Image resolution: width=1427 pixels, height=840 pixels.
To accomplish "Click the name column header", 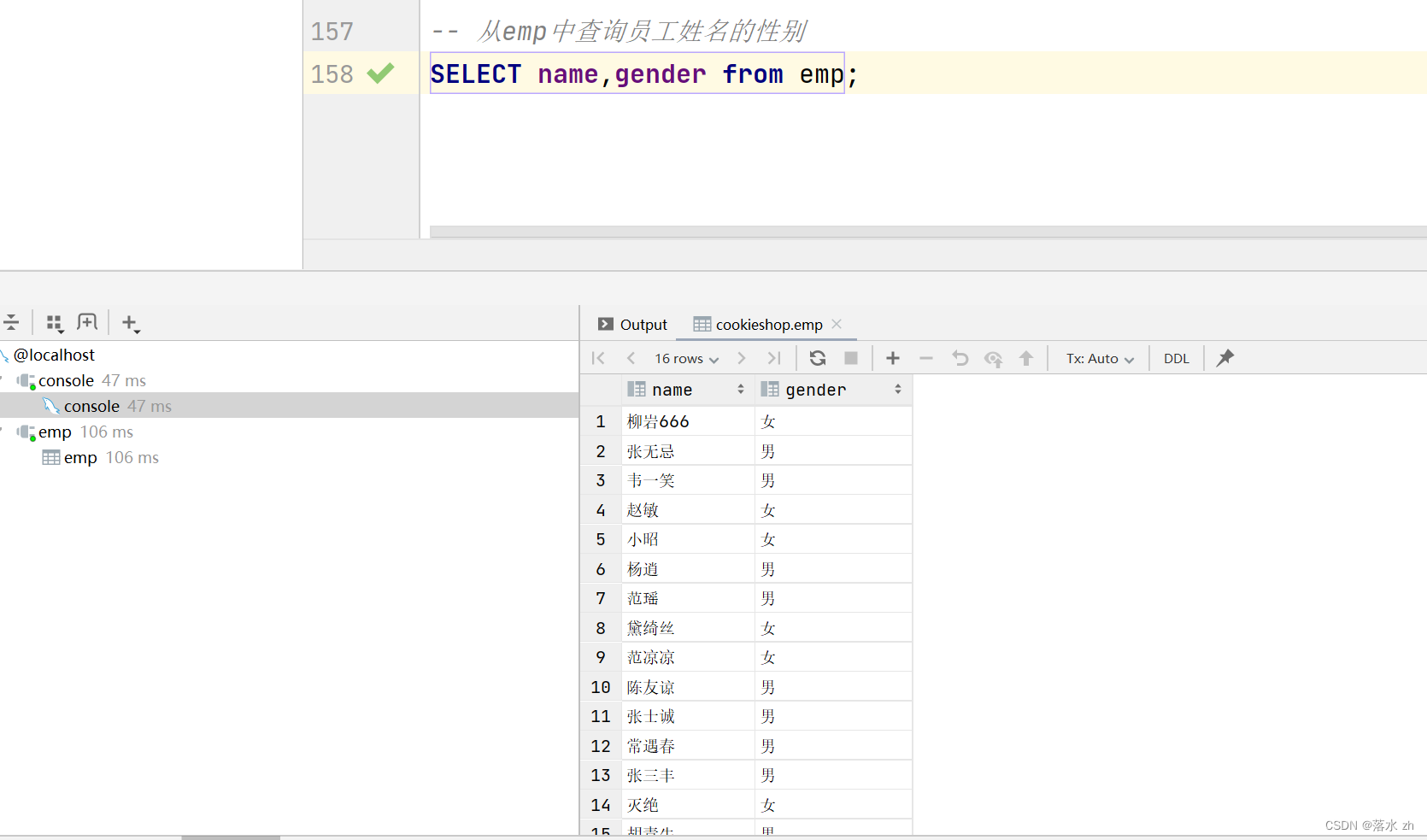I will (x=688, y=390).
